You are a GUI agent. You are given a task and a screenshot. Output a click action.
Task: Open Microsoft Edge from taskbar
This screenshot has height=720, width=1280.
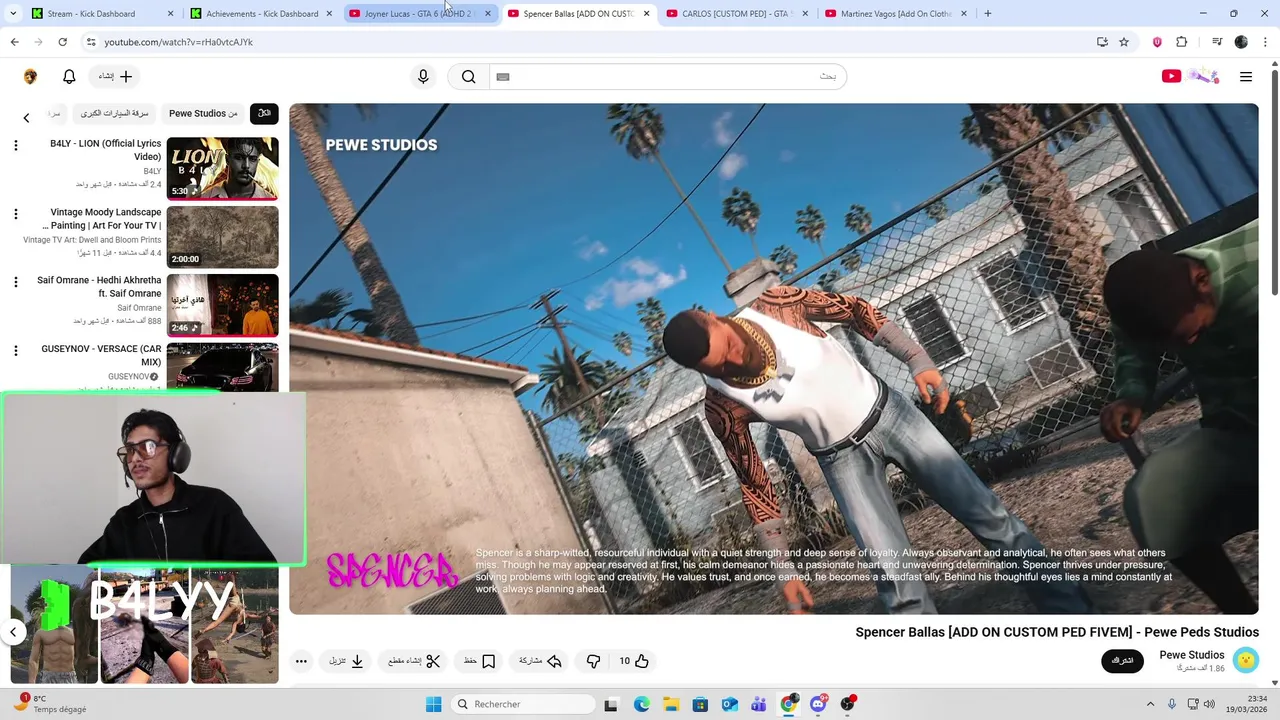pyautogui.click(x=641, y=704)
